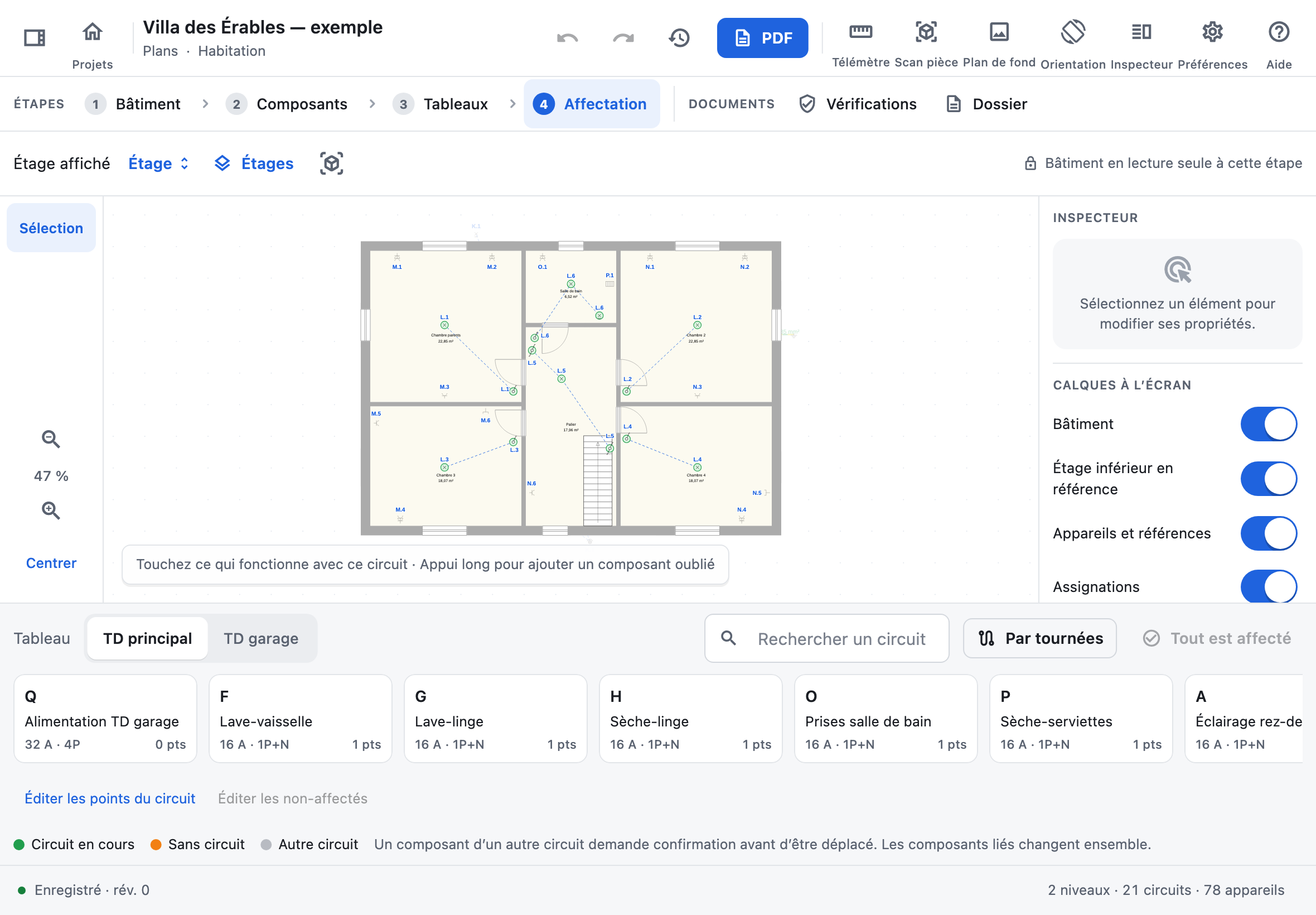Viewport: 1316px width, 915px height.
Task: Click the zoom out magnifier icon
Action: coord(51,439)
